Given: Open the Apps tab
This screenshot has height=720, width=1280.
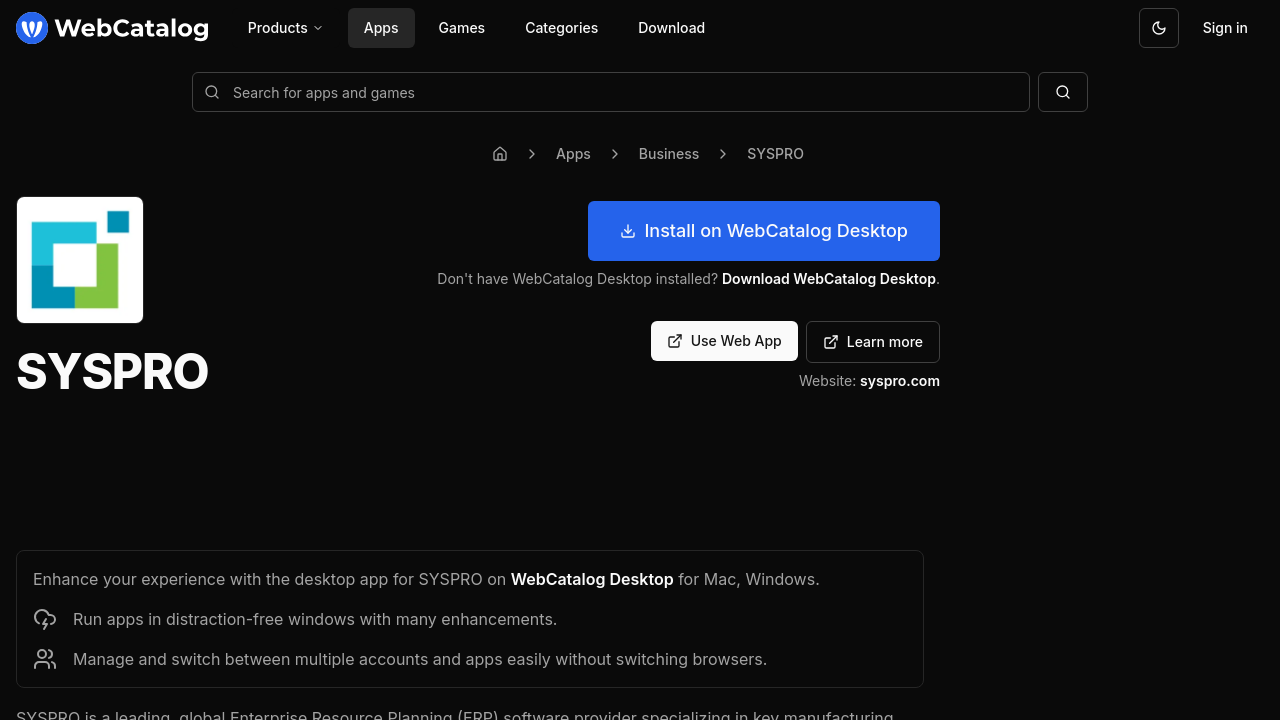Looking at the screenshot, I should click(381, 28).
